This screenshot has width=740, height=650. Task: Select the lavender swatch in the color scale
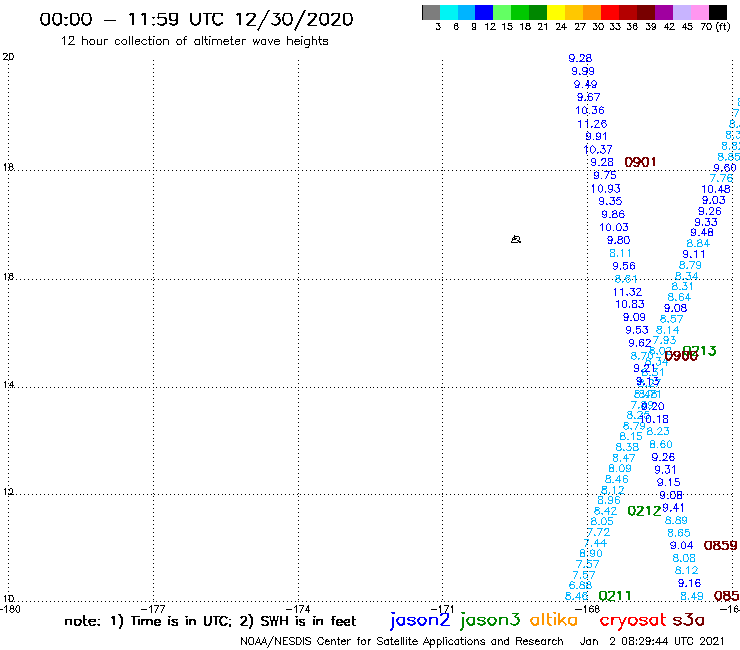682,12
